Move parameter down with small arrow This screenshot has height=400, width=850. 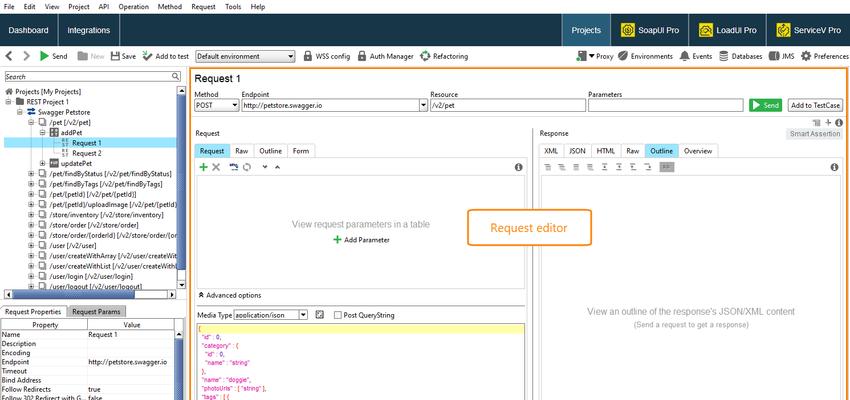tap(265, 167)
